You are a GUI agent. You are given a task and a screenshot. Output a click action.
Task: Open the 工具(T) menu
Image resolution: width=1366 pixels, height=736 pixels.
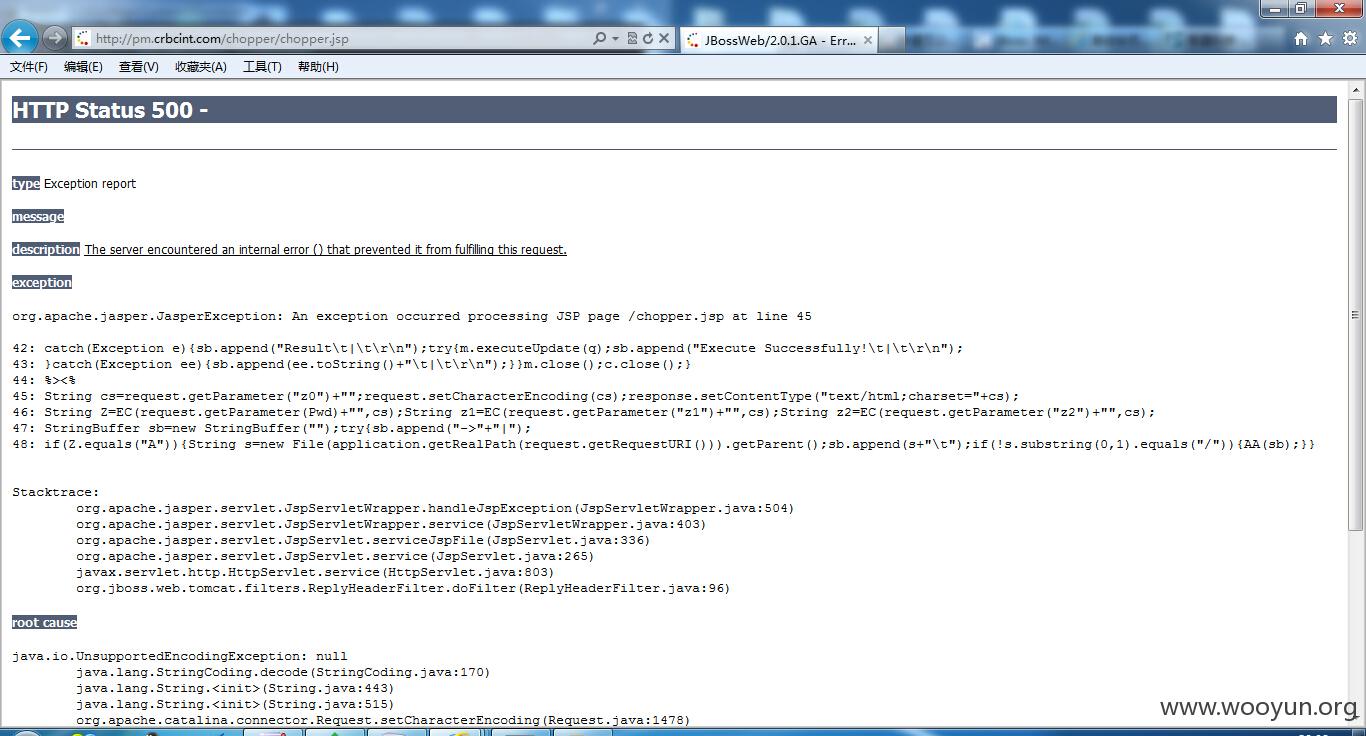[x=262, y=67]
